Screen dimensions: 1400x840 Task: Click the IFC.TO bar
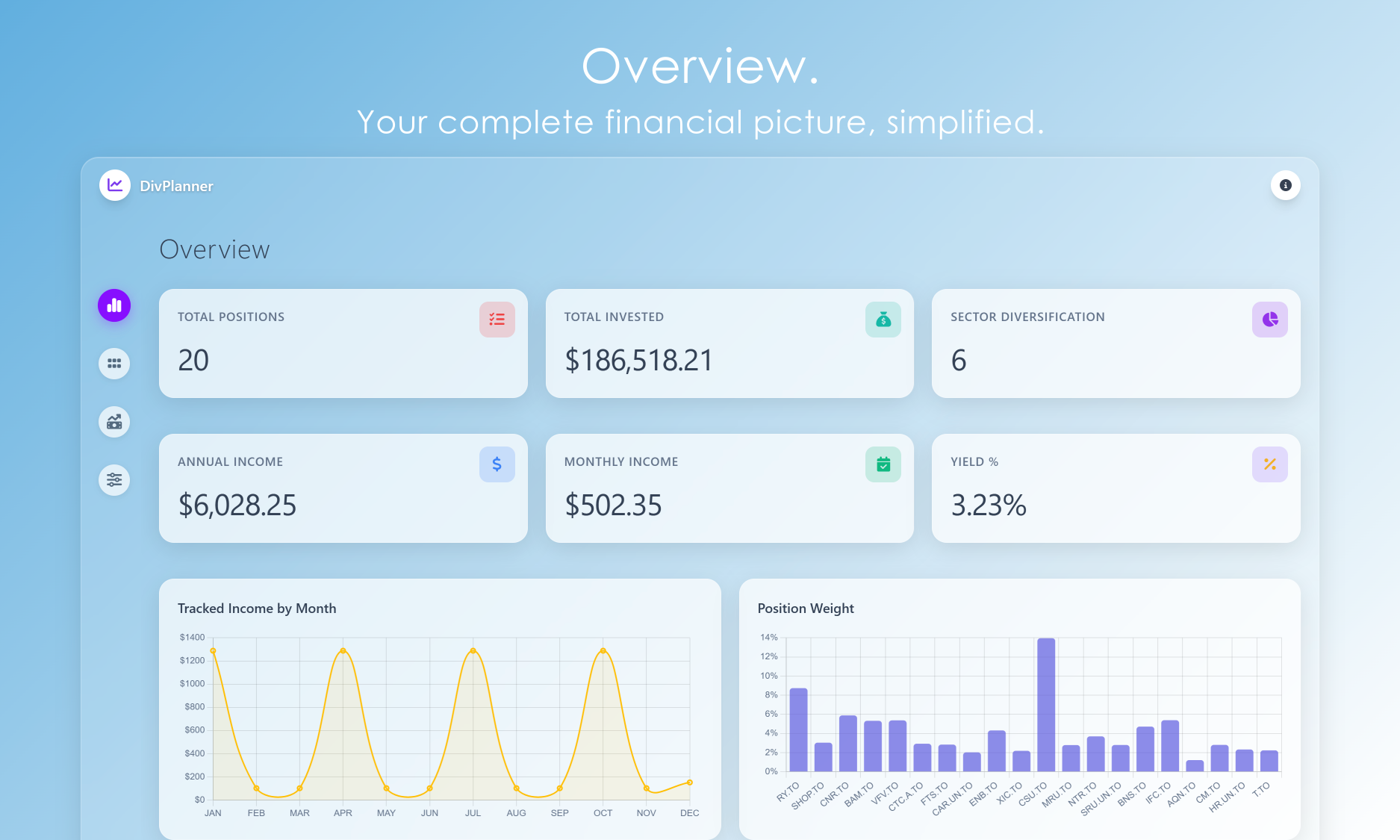click(x=1170, y=746)
